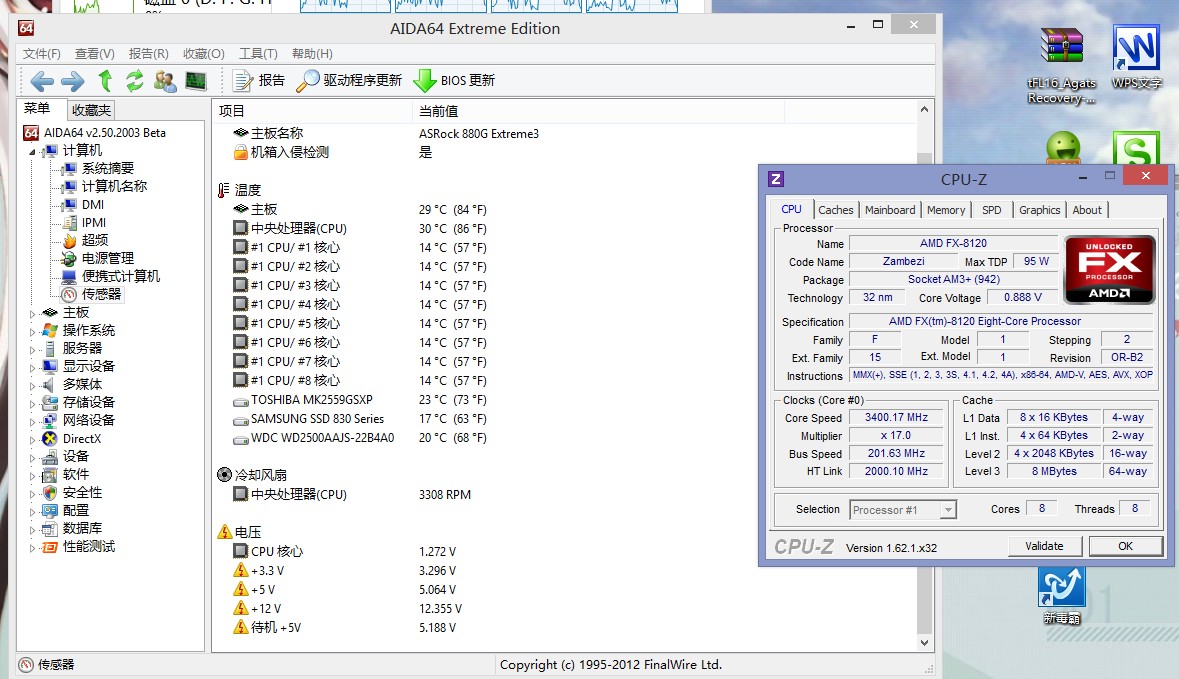The image size is (1179, 679).
Task: Switch to 收藏夹 tab in left panel
Action: 91,110
